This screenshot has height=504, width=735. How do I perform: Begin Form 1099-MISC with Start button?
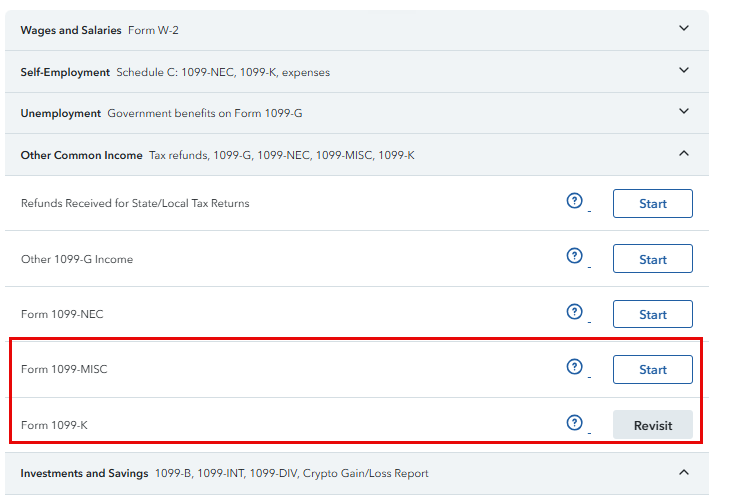652,369
